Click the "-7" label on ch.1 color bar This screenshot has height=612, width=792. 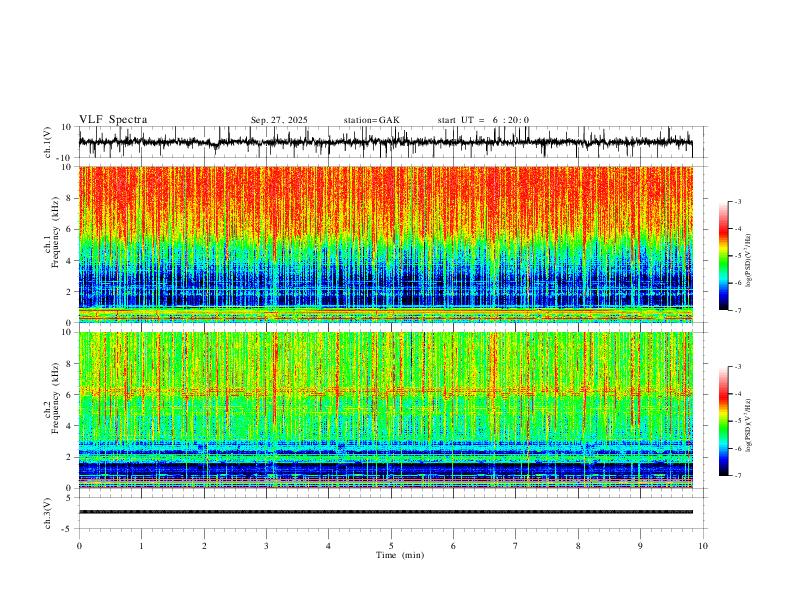coord(738,310)
